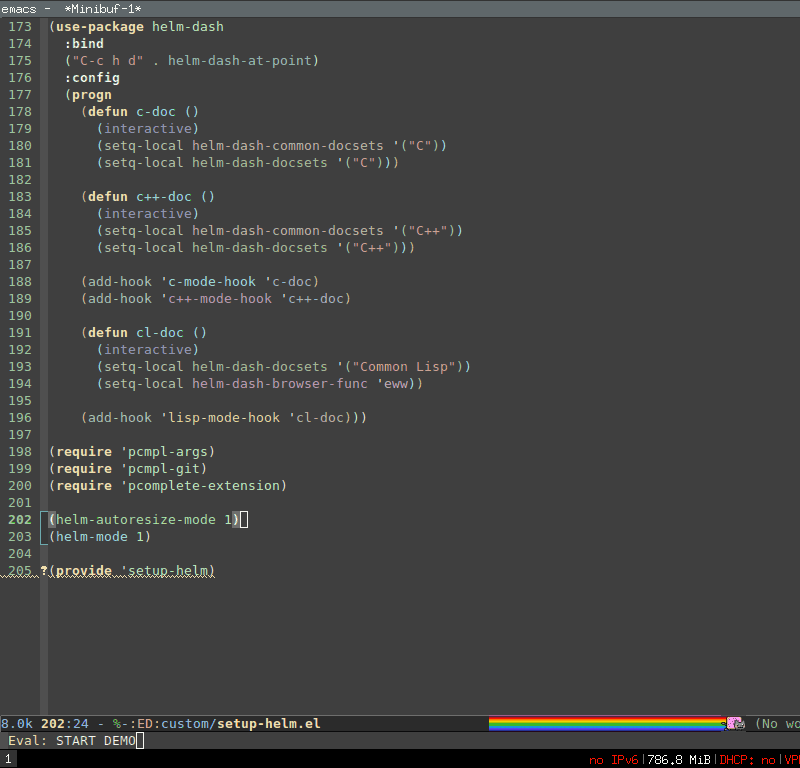Click the nyan rainbow progress bar
Image resolution: width=800 pixels, height=768 pixels.
607,724
